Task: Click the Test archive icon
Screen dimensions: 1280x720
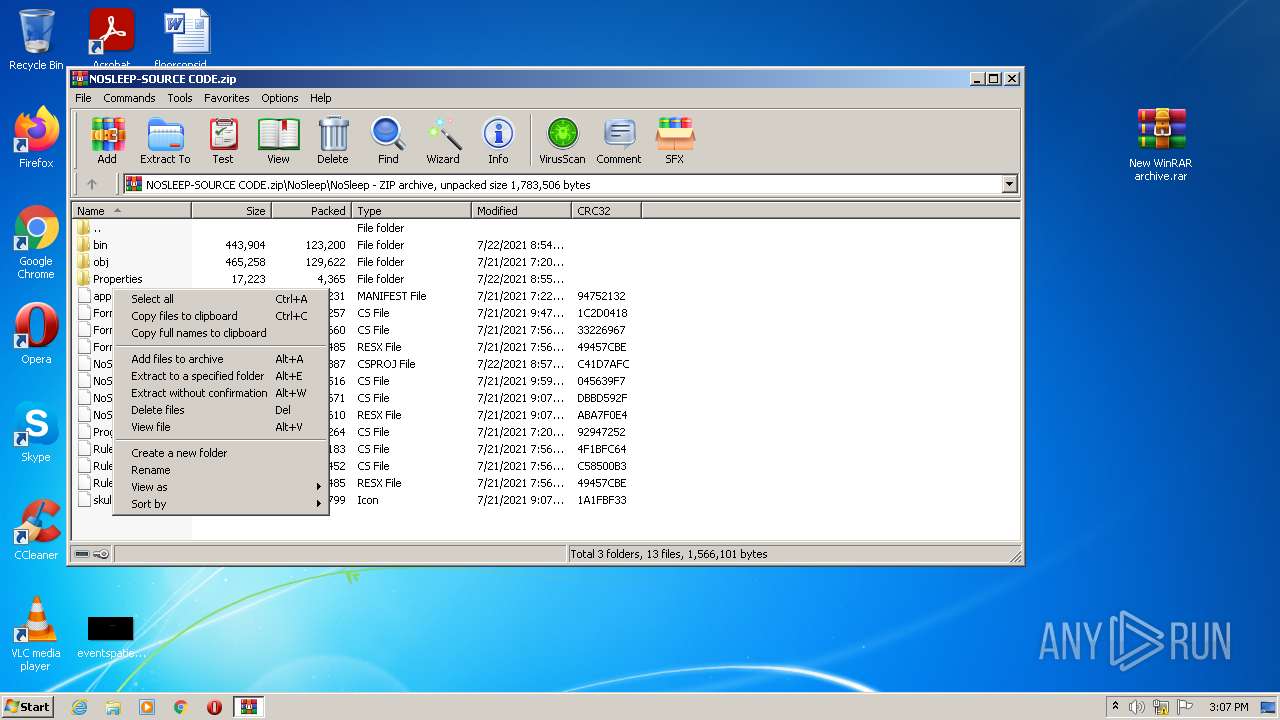Action: pyautogui.click(x=223, y=140)
